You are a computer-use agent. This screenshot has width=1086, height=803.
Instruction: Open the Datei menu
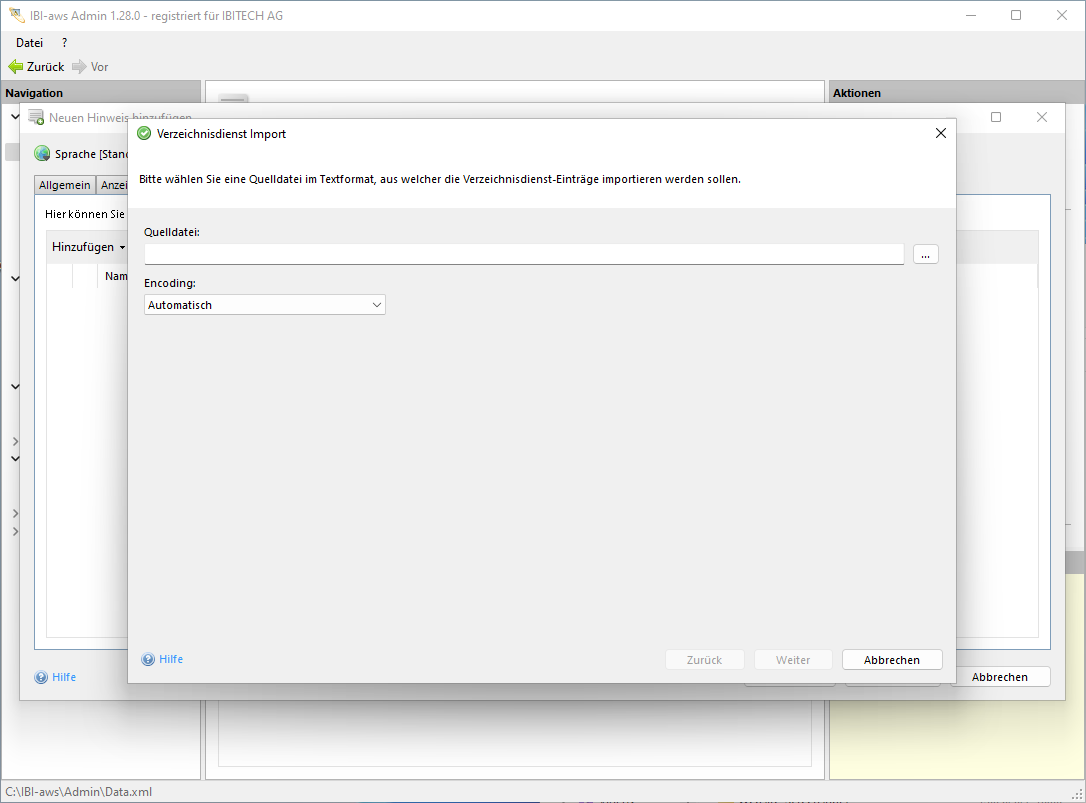pos(29,43)
